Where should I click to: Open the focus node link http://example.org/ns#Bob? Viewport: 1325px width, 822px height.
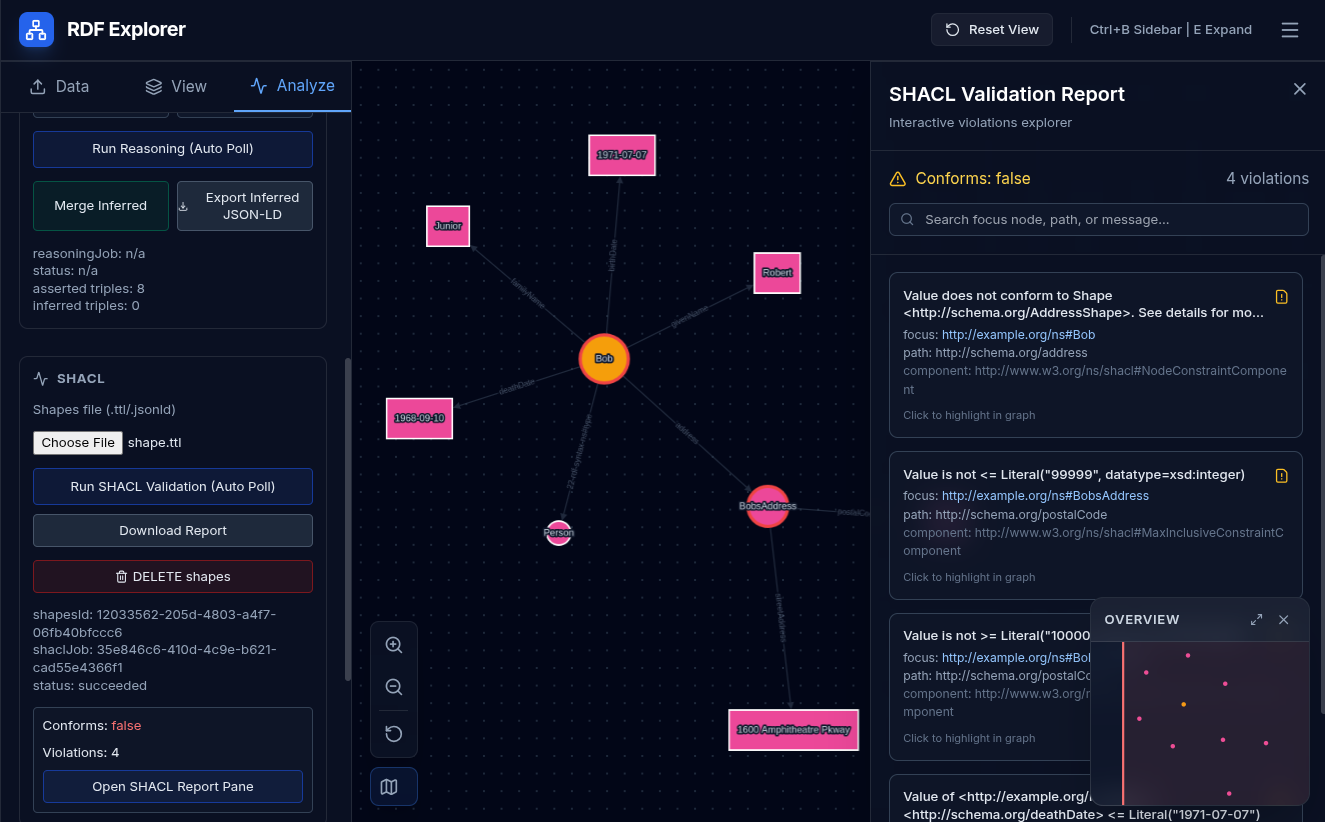(1018, 335)
